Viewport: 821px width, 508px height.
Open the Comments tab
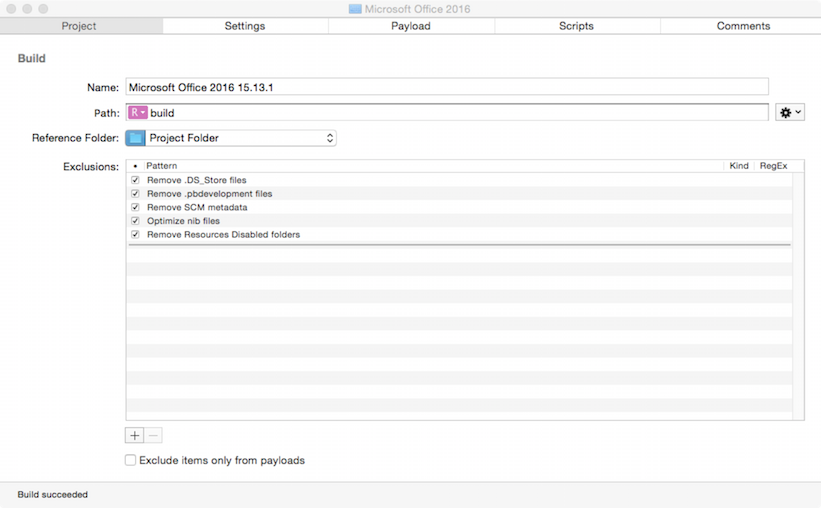(743, 26)
